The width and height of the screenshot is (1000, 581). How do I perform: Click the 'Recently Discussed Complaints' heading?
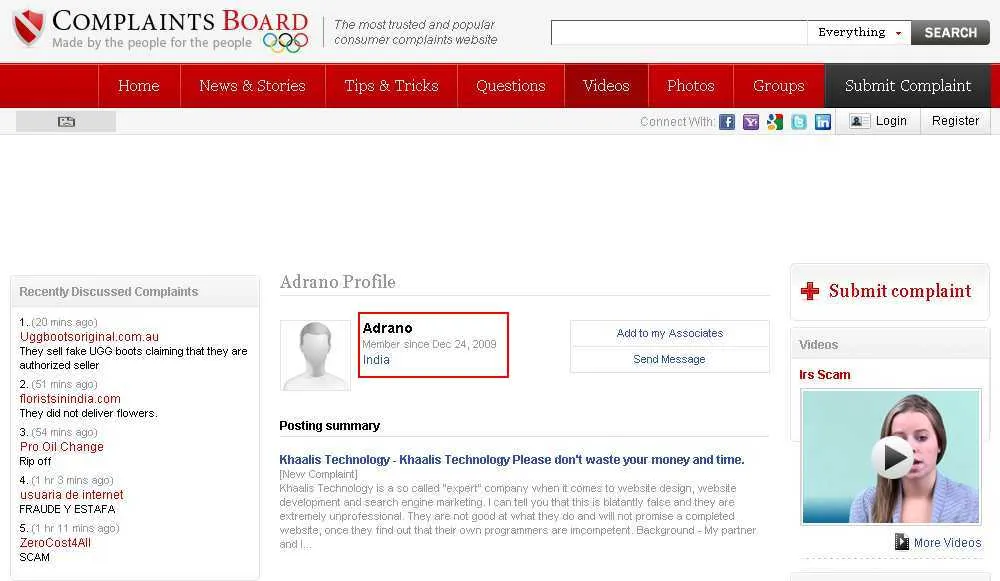(x=108, y=291)
